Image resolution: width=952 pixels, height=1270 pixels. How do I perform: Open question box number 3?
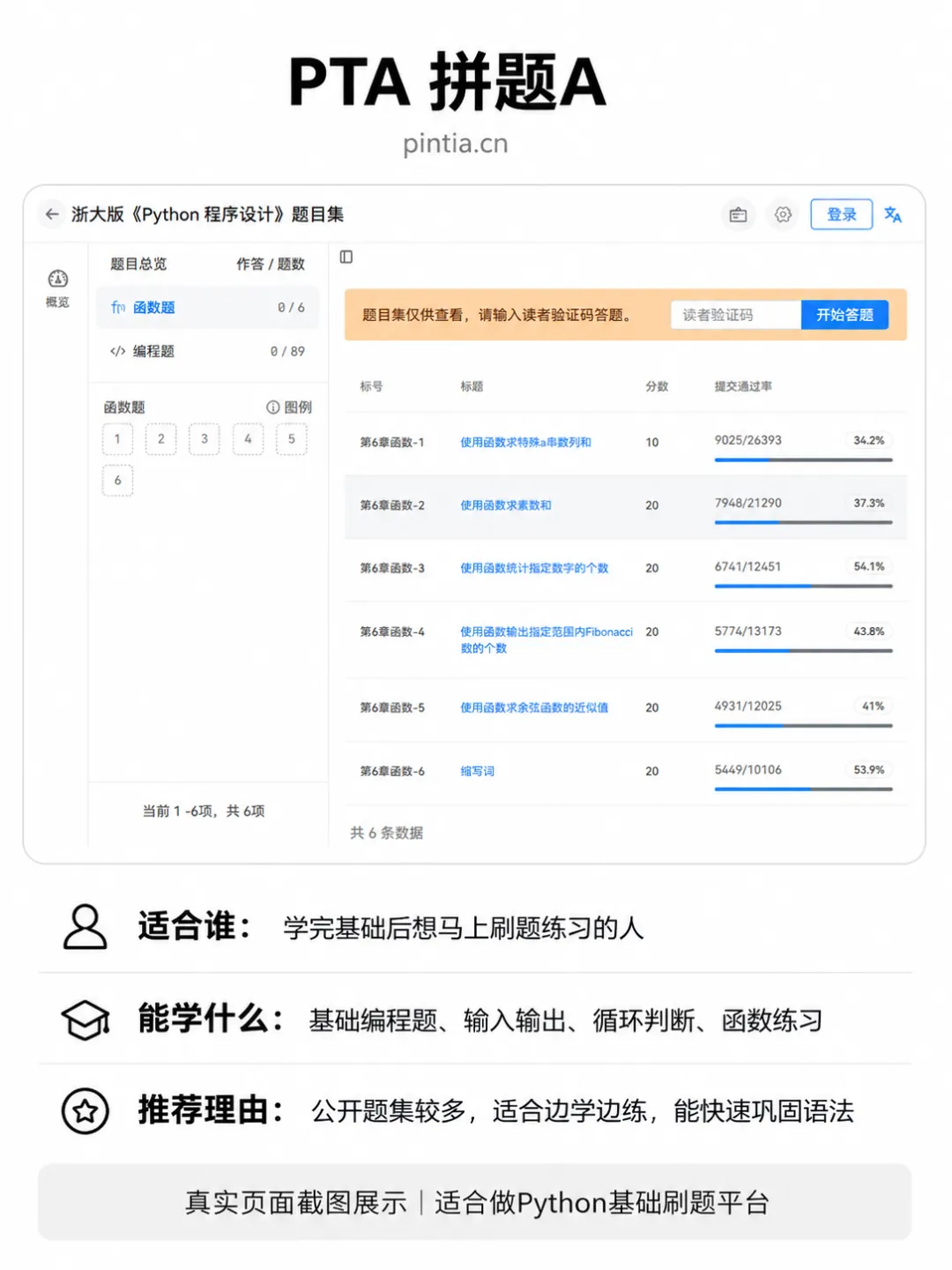click(x=205, y=439)
